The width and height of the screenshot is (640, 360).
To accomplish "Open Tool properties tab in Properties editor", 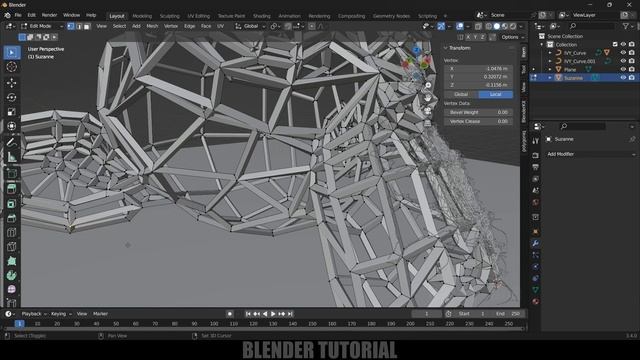I will pos(536,141).
